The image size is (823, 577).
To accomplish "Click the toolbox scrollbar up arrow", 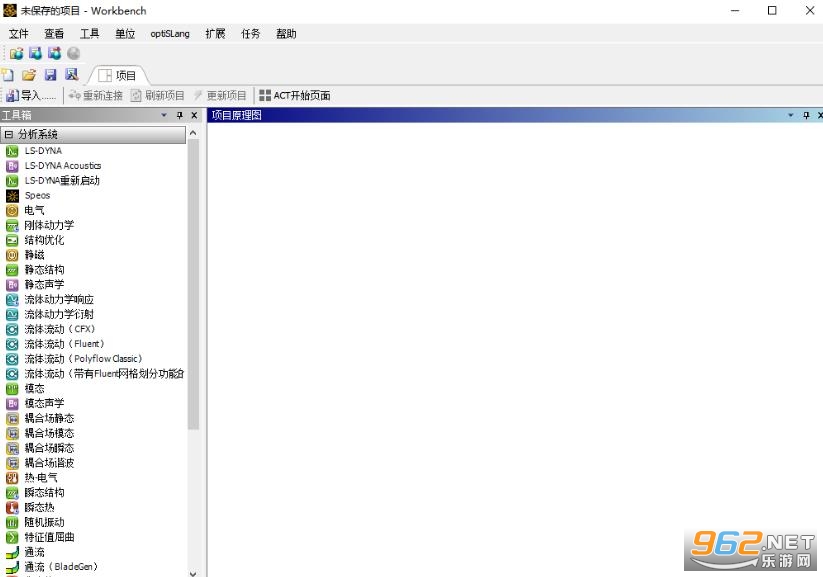I will pyautogui.click(x=193, y=133).
